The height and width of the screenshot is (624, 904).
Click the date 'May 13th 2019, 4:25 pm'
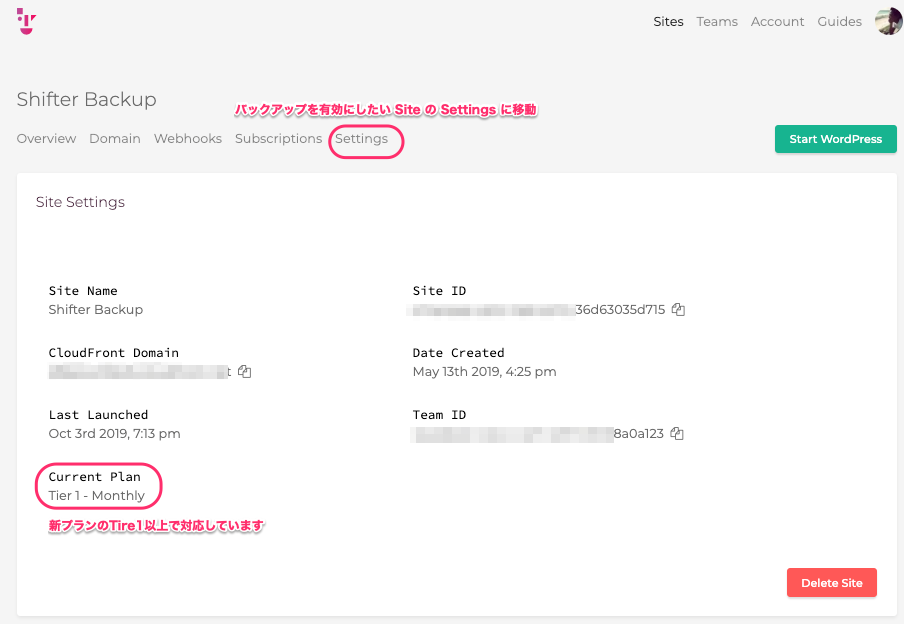click(x=484, y=371)
